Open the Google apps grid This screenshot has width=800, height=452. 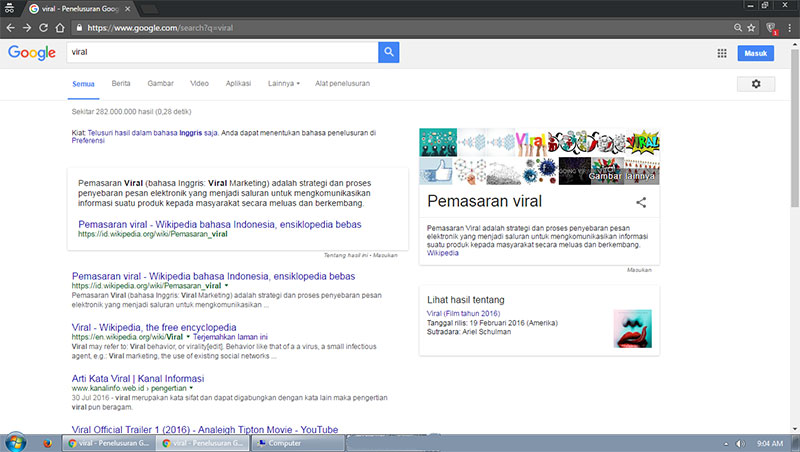point(722,53)
